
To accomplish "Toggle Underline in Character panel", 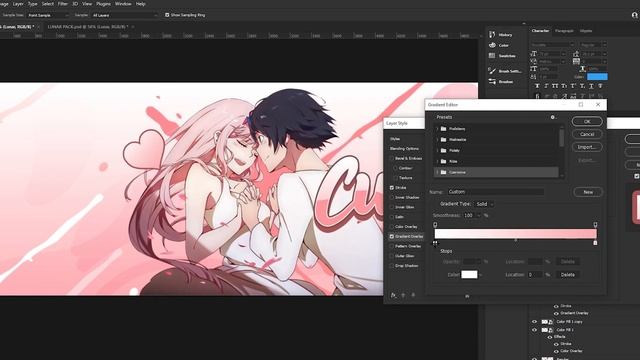I will pos(591,86).
